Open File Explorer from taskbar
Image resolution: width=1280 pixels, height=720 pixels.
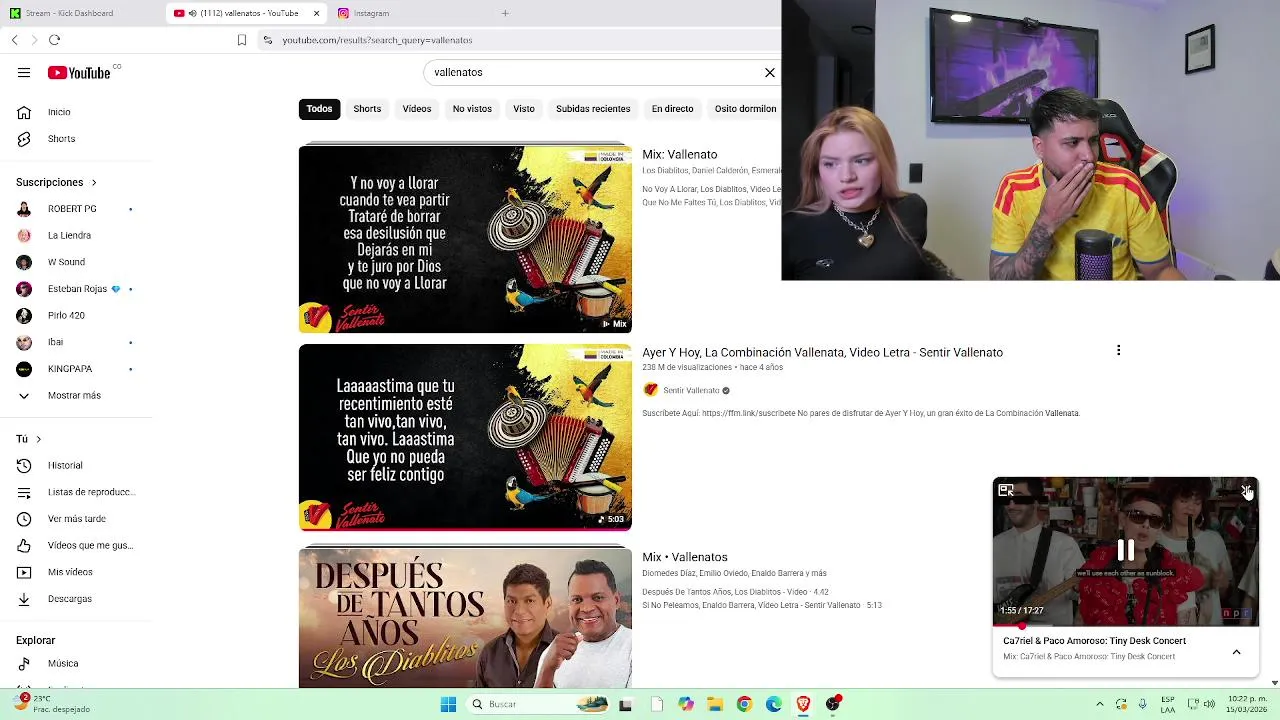[x=714, y=704]
